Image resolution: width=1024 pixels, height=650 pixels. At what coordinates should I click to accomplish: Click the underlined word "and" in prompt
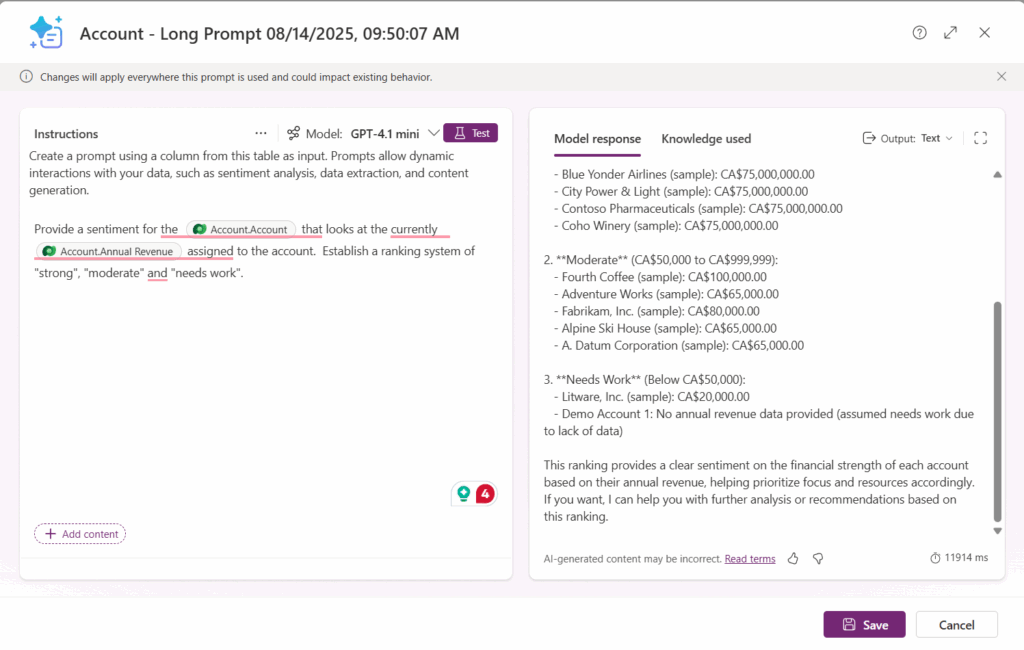click(157, 273)
